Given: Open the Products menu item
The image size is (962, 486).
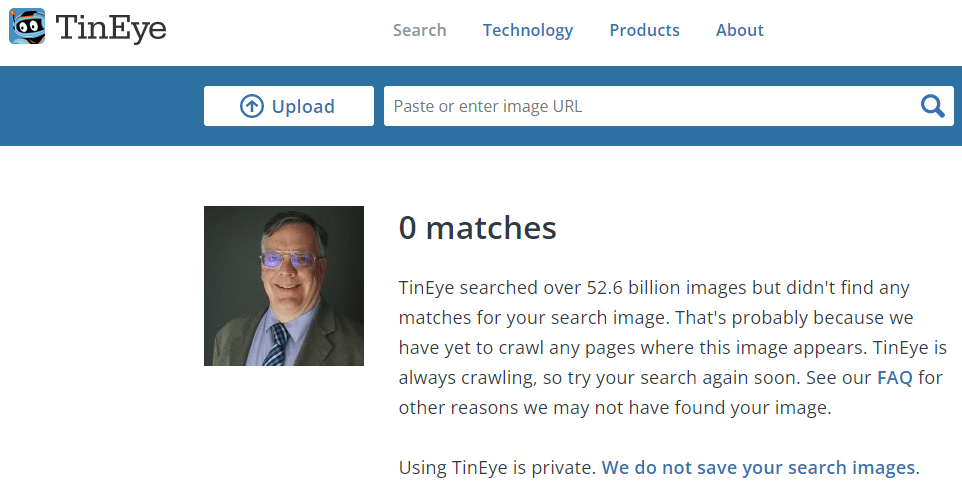Looking at the screenshot, I should point(644,30).
